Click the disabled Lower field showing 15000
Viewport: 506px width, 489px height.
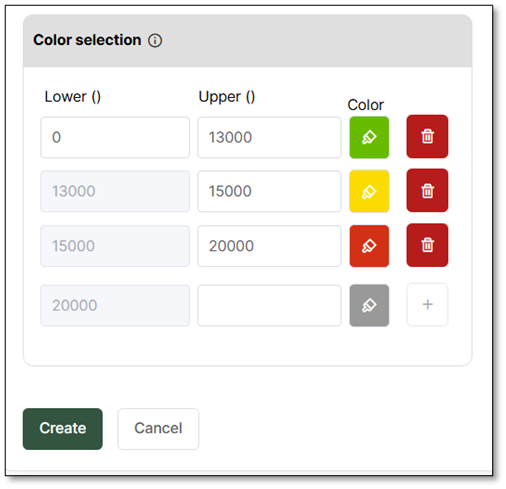click(x=115, y=246)
